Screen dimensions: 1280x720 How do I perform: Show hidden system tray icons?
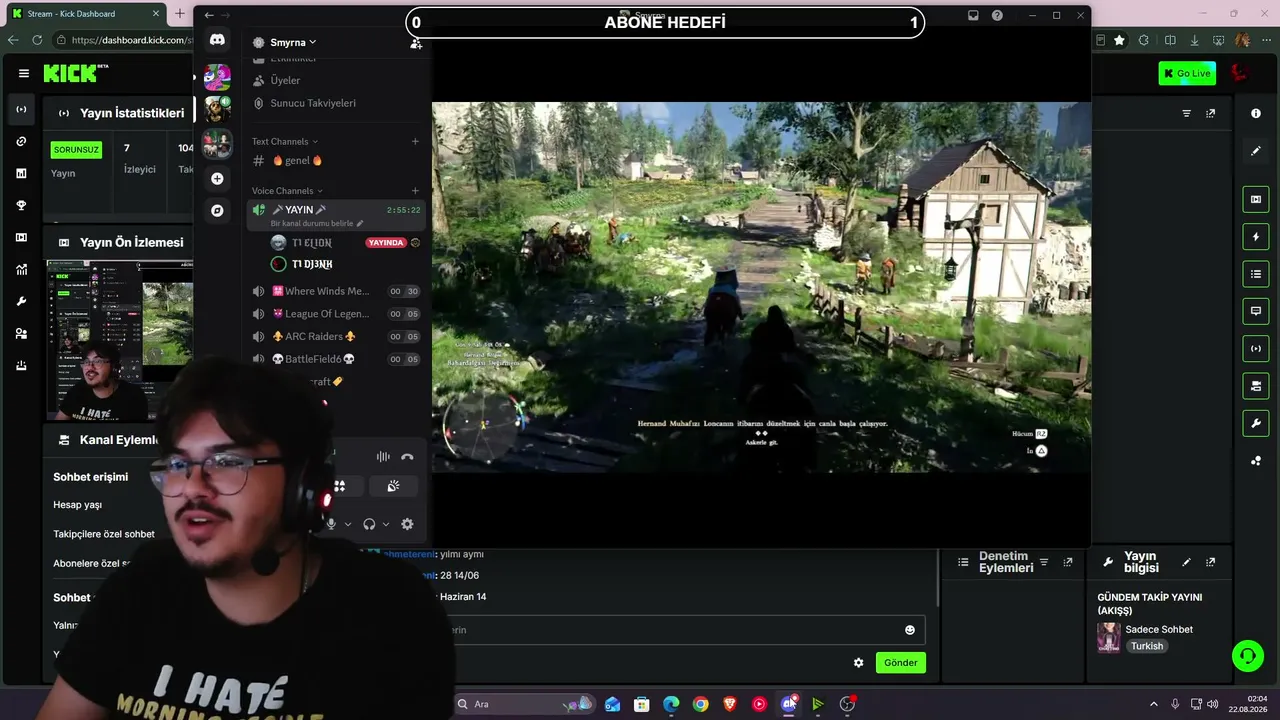[1153, 704]
